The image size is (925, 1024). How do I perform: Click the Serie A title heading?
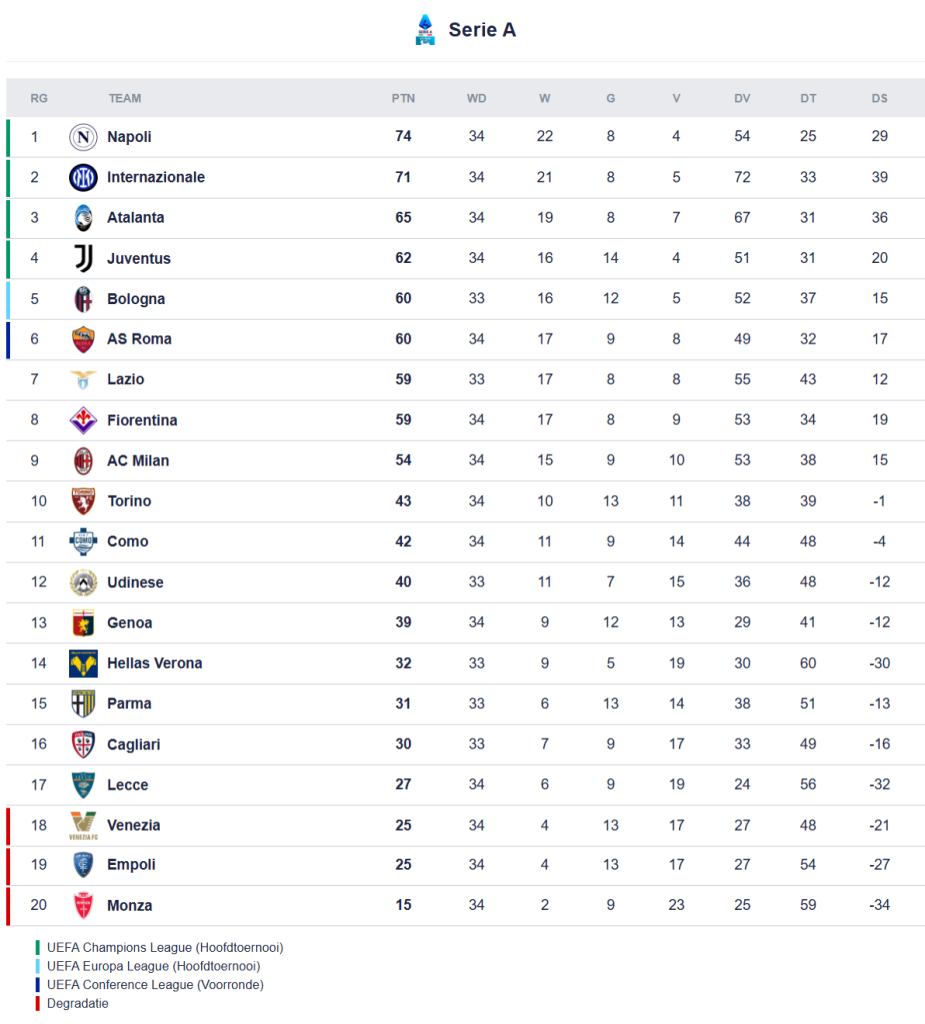pyautogui.click(x=482, y=30)
